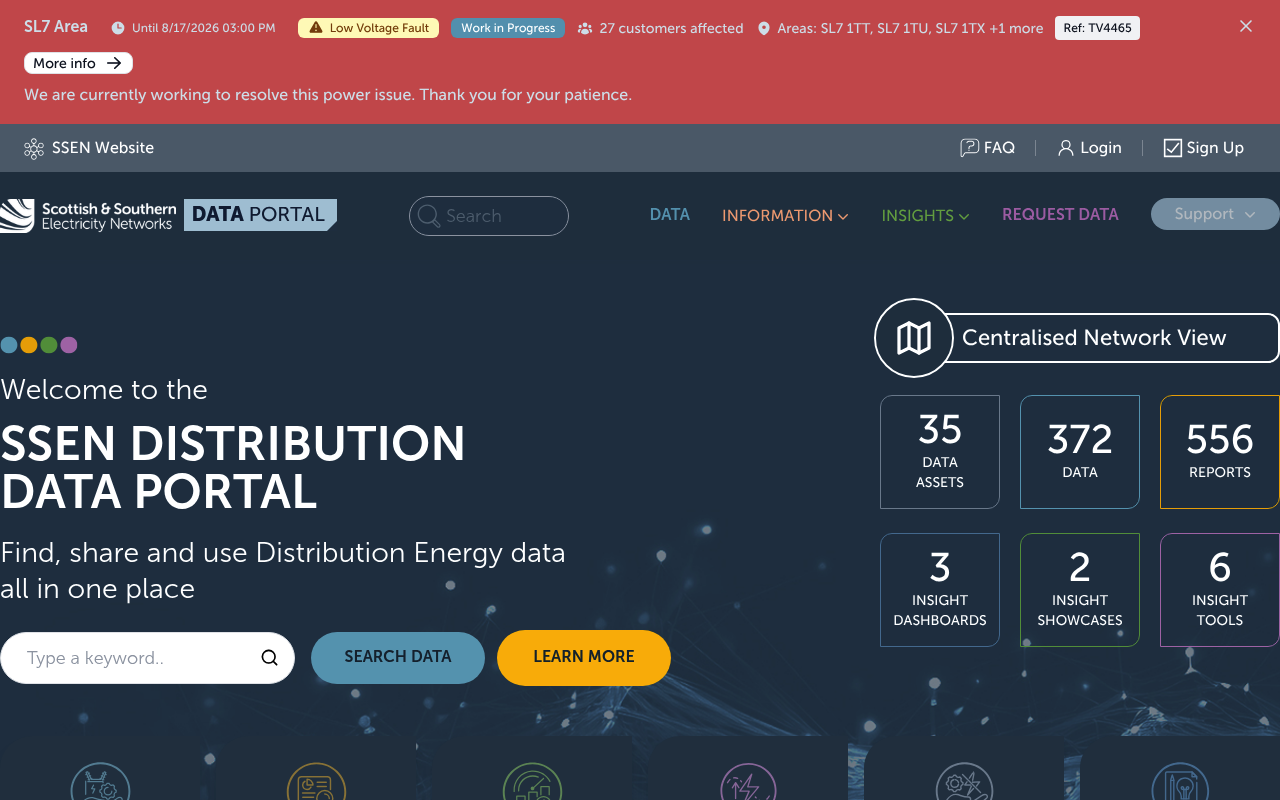Click the location pin icon before Areas
Image resolution: width=1280 pixels, height=800 pixels.
[x=764, y=28]
